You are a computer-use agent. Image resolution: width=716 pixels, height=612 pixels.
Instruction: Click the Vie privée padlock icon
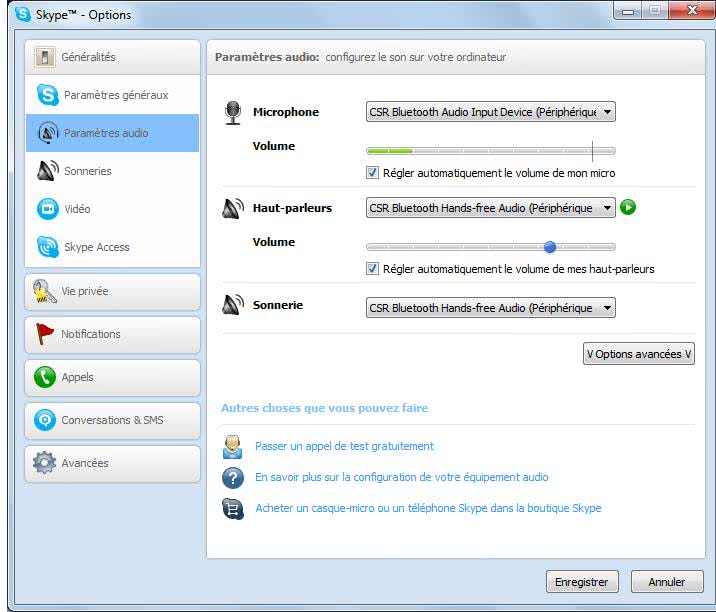(44, 291)
